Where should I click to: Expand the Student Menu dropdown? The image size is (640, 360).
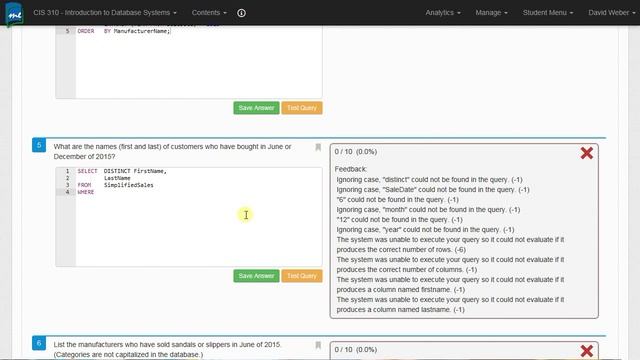click(548, 13)
